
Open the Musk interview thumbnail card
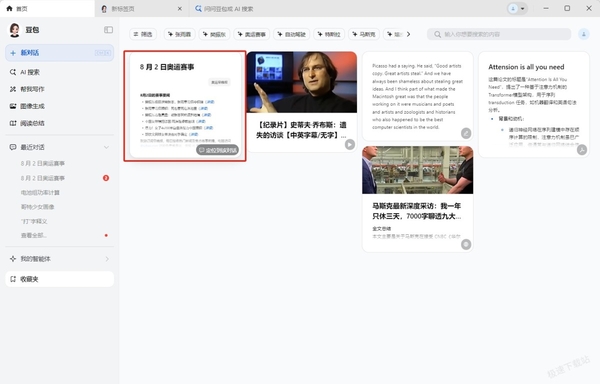[x=417, y=170]
